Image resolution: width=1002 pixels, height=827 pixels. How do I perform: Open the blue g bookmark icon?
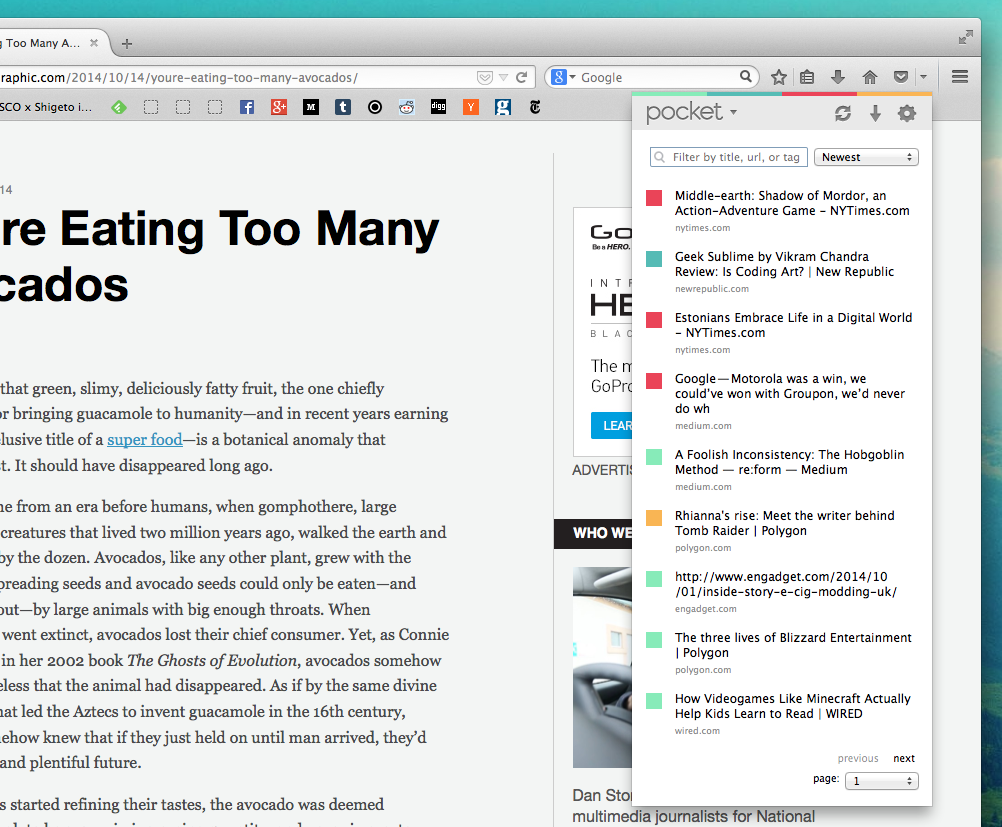click(x=503, y=107)
